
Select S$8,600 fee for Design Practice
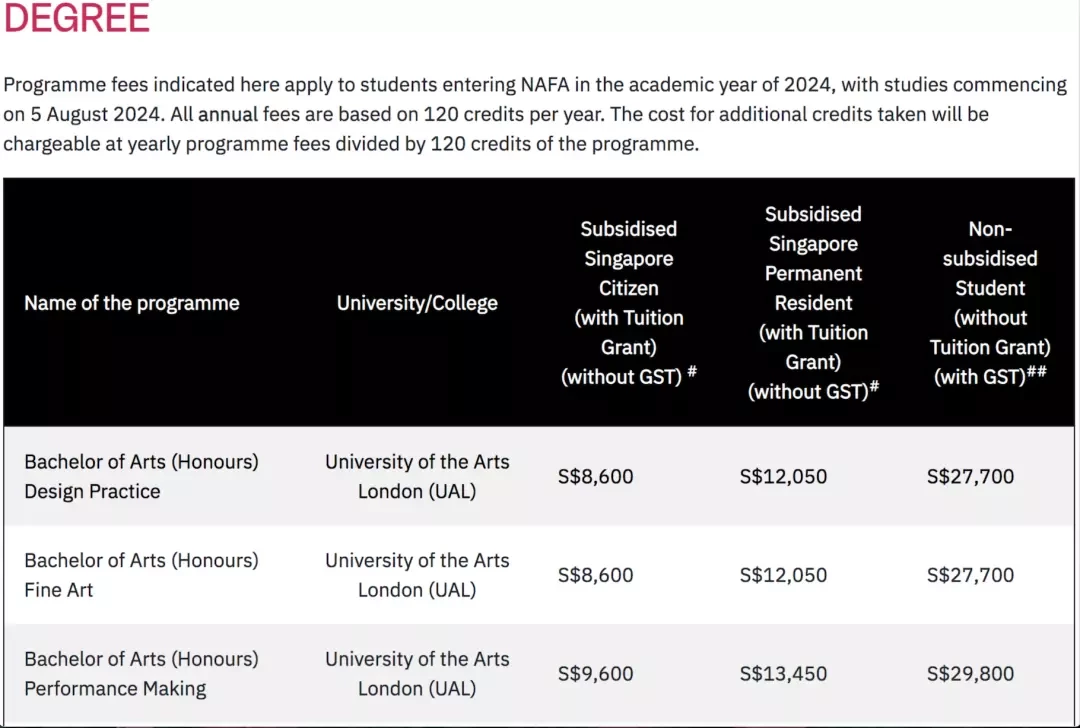tap(595, 476)
